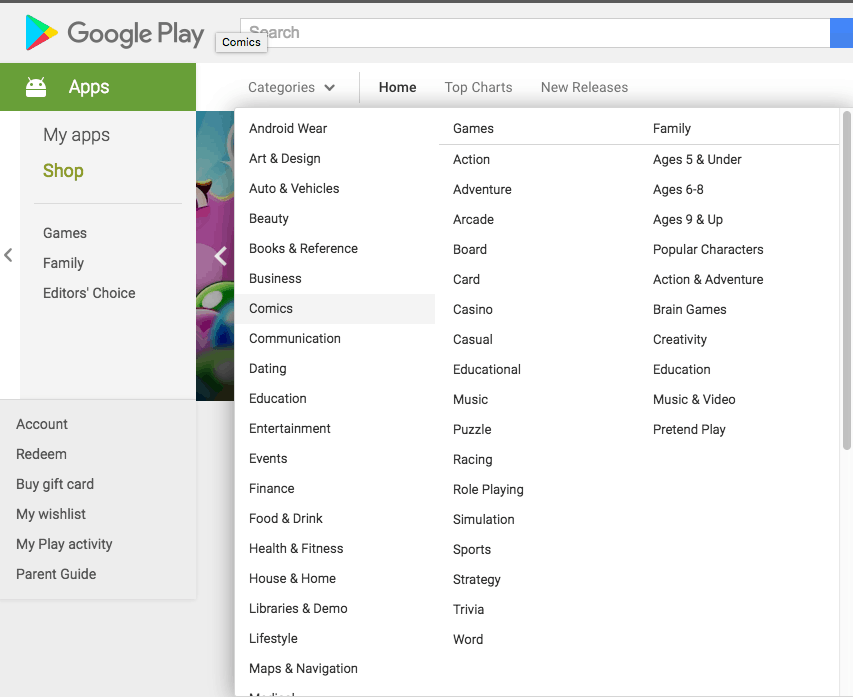
Task: Choose the Business category
Action: pos(275,278)
